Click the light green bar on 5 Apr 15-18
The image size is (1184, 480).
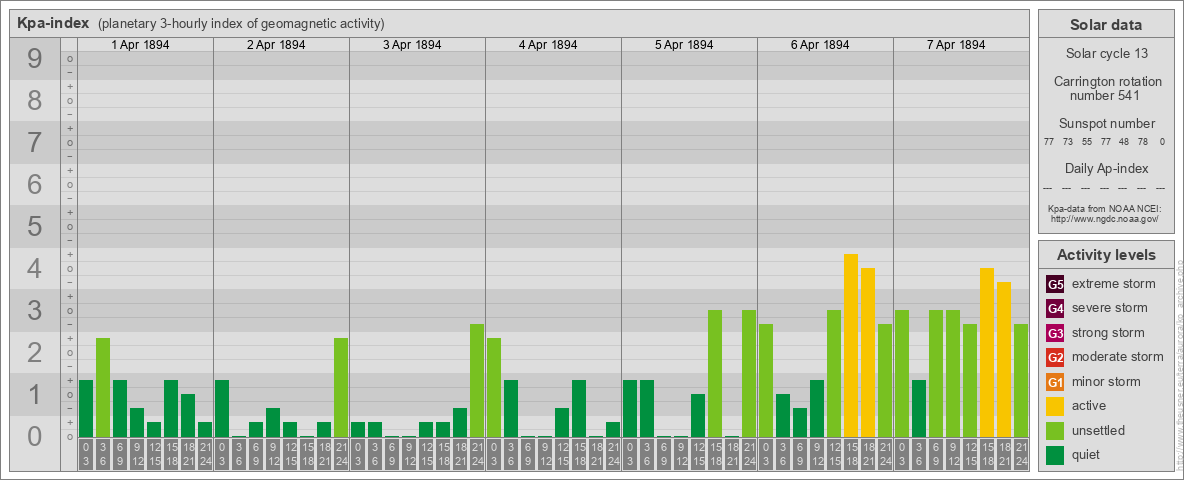pos(715,374)
